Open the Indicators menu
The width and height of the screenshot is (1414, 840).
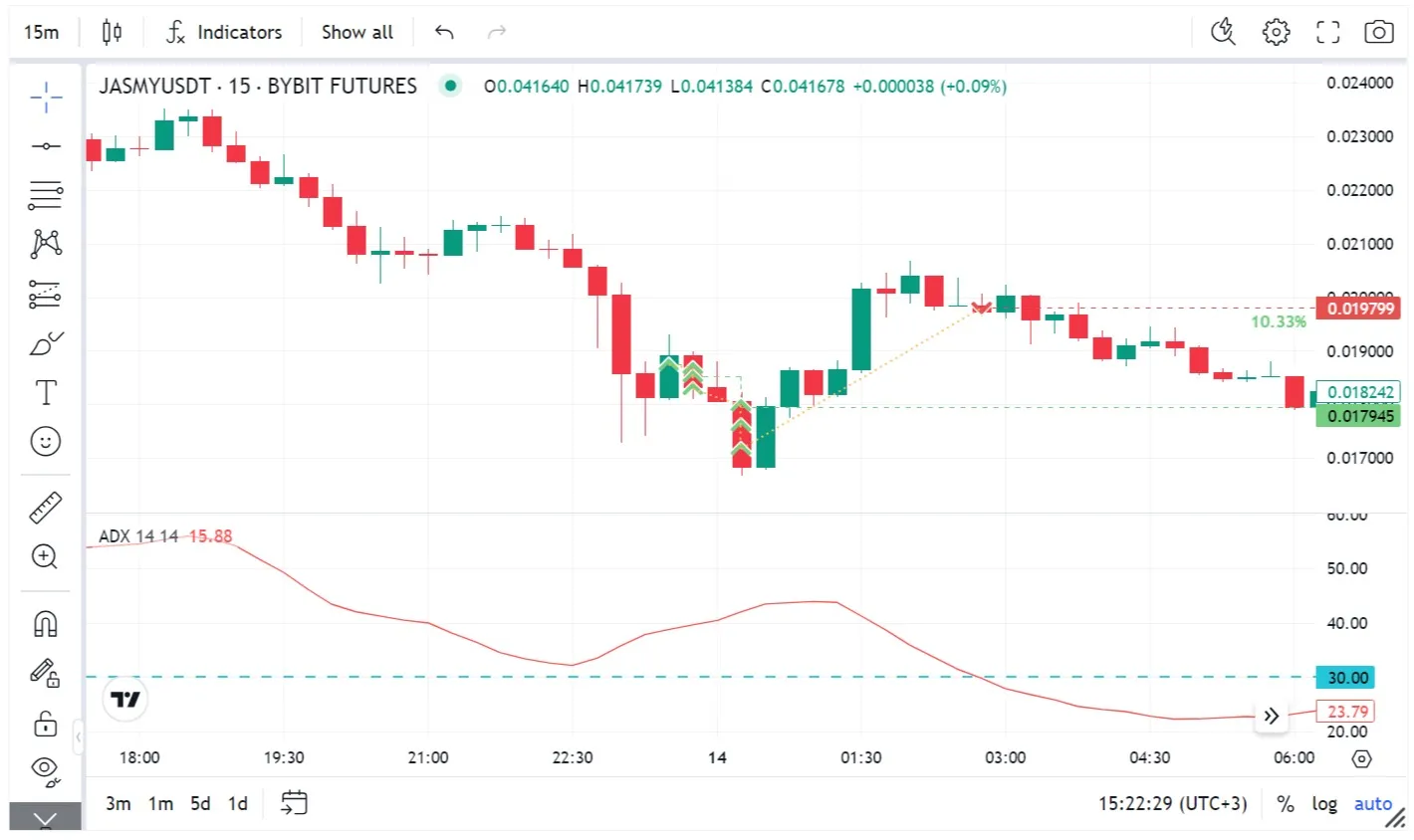coord(224,32)
